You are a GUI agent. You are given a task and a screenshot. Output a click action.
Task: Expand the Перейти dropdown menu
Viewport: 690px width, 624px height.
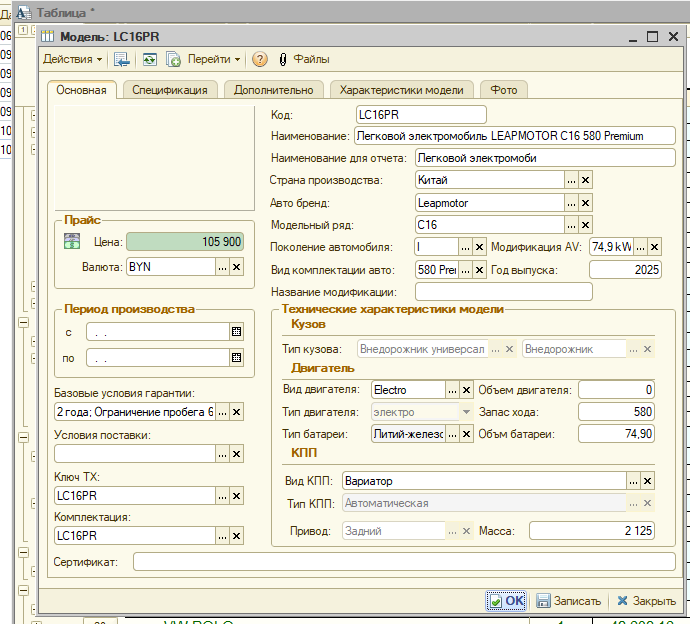(215, 60)
